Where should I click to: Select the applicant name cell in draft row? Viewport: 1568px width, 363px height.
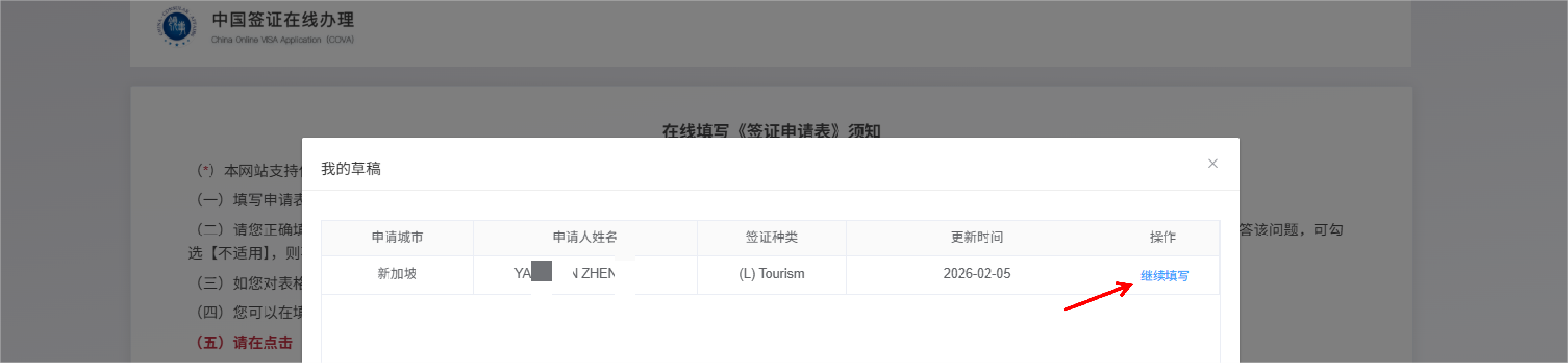[x=584, y=273]
